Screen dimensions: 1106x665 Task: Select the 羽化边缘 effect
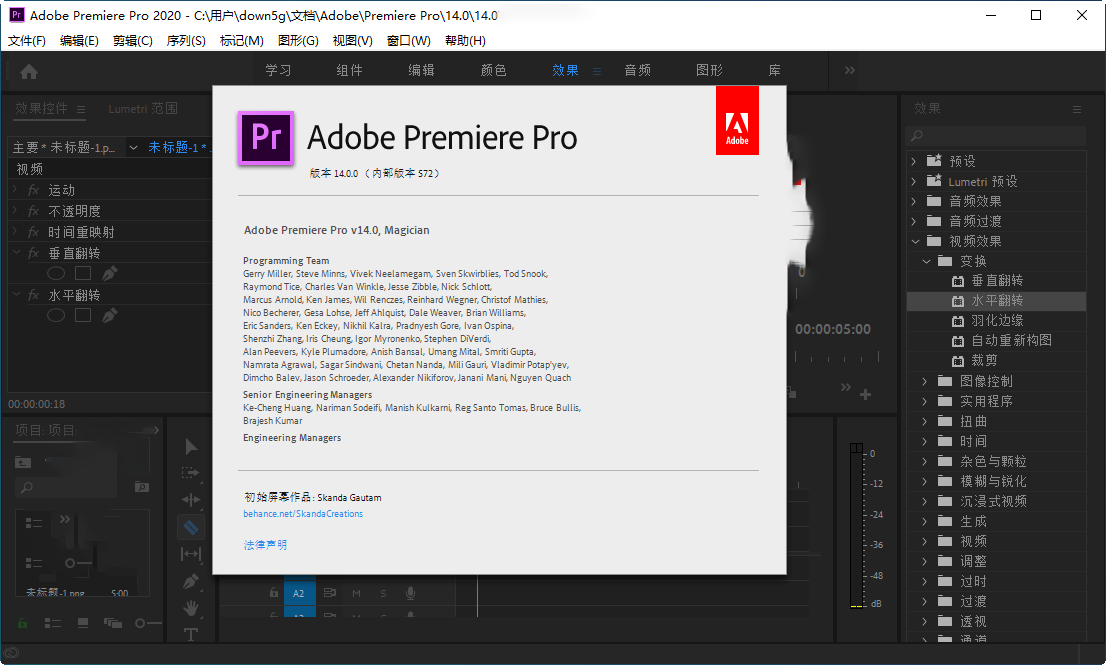(x=997, y=321)
